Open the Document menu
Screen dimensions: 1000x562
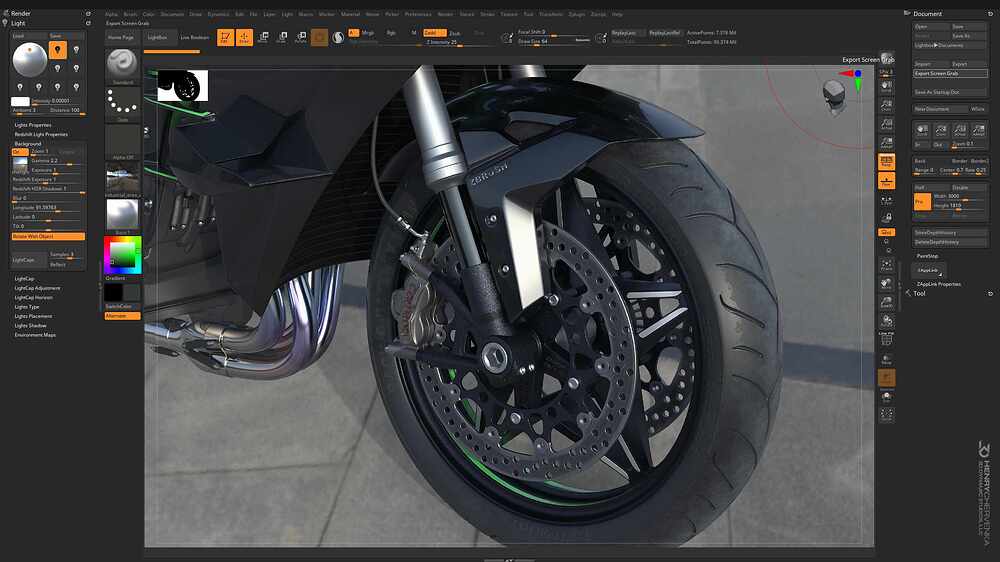pyautogui.click(x=172, y=14)
